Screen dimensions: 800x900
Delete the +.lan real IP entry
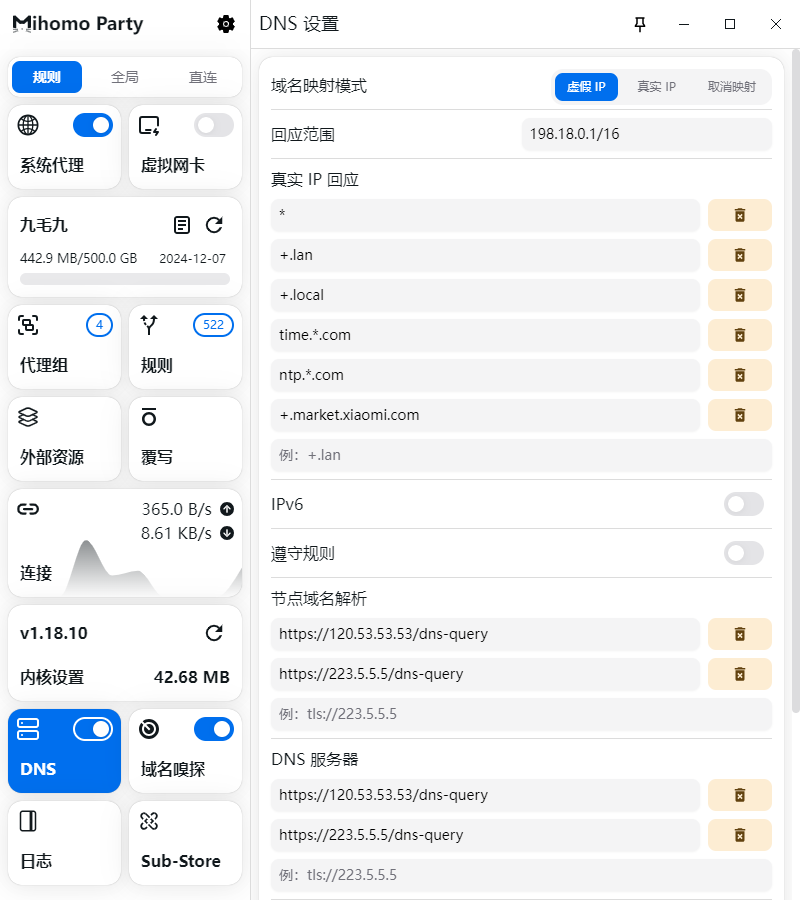739,255
